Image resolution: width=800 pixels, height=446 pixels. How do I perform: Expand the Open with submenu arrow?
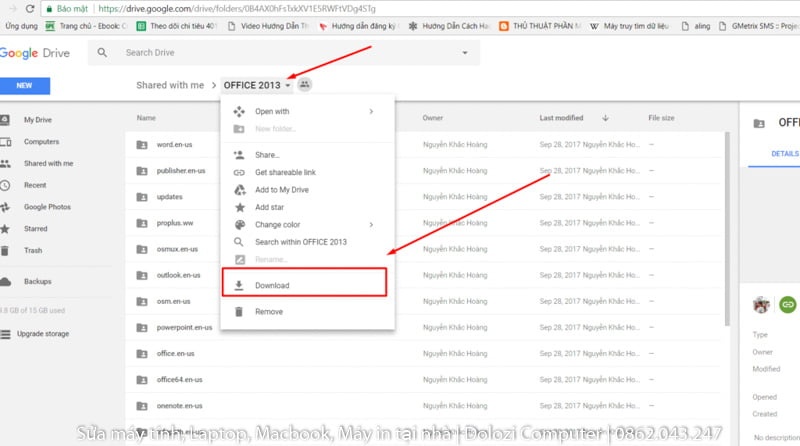pos(371,111)
